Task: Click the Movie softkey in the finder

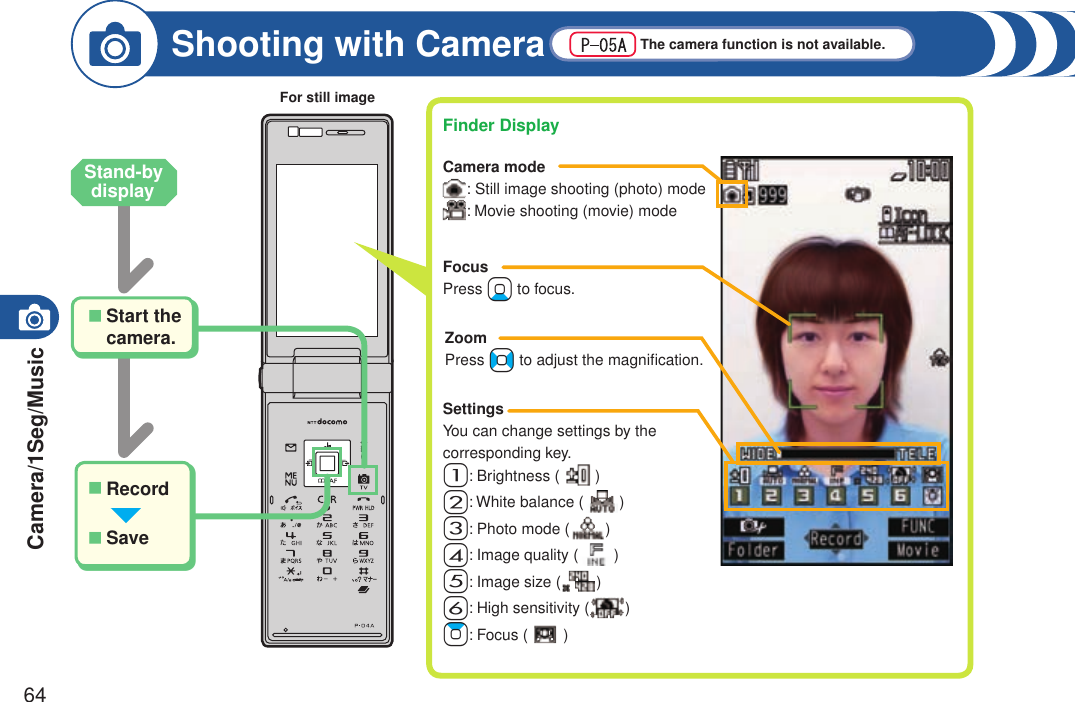Action: pos(918,550)
